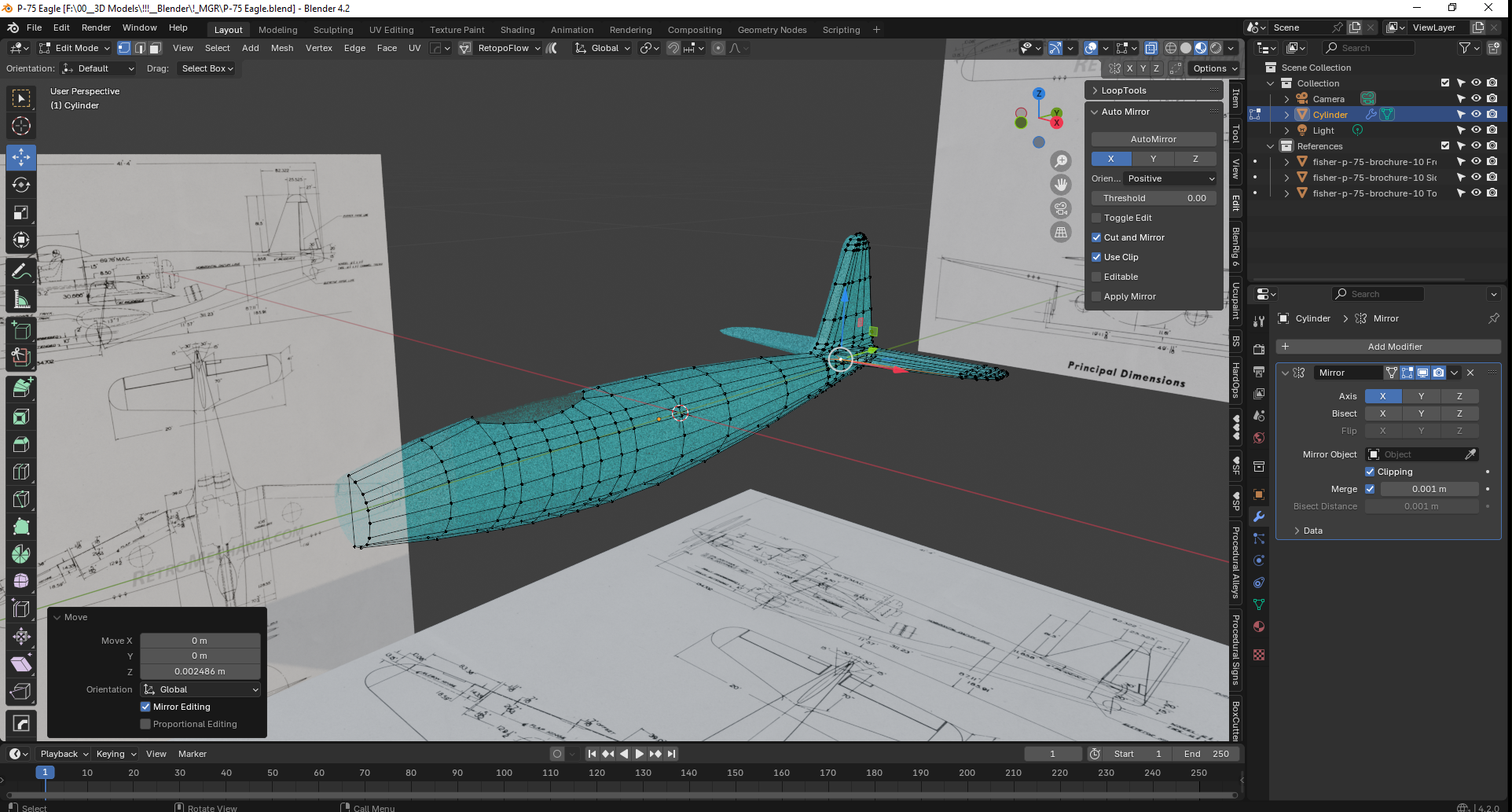Select the Spin tool

click(21, 554)
